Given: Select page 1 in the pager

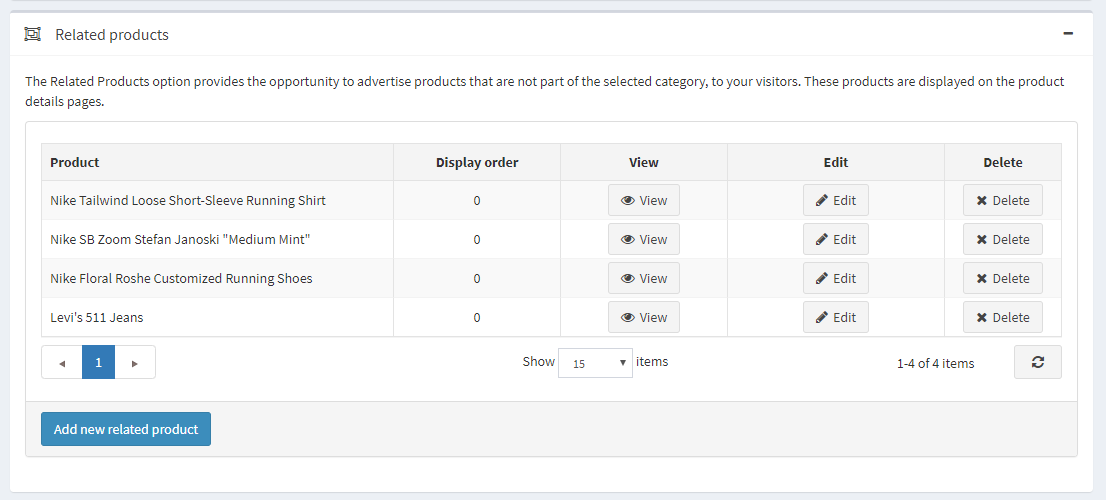Looking at the screenshot, I should 98,363.
